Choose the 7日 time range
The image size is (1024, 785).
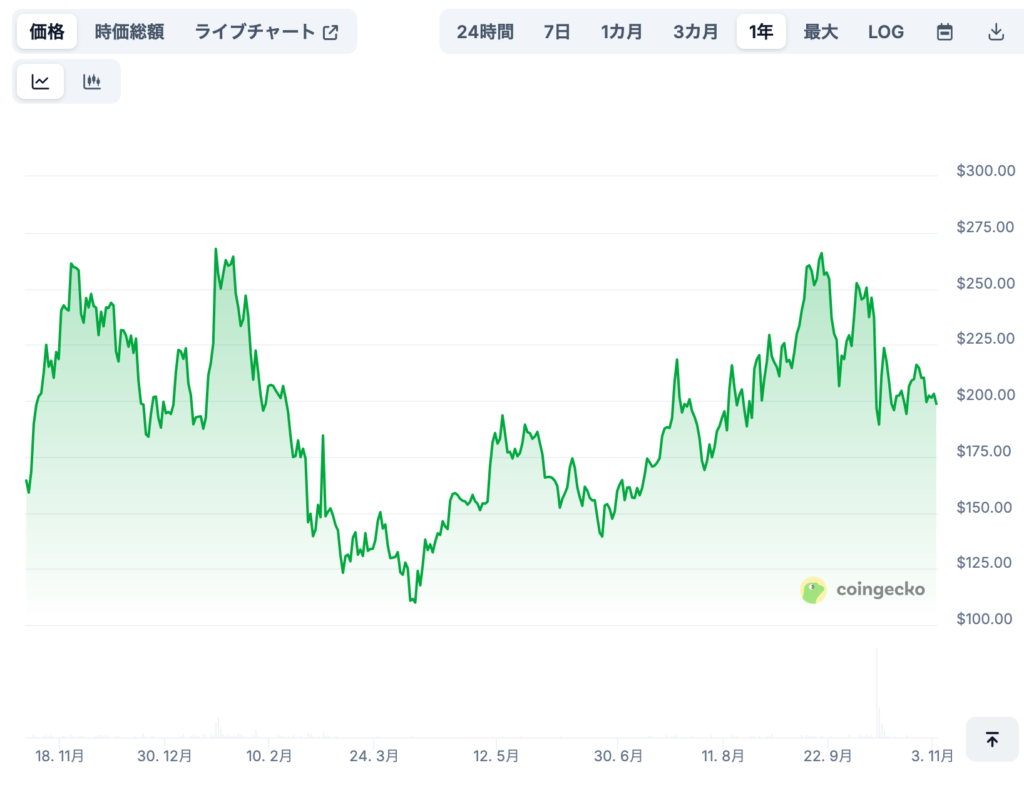tap(556, 31)
